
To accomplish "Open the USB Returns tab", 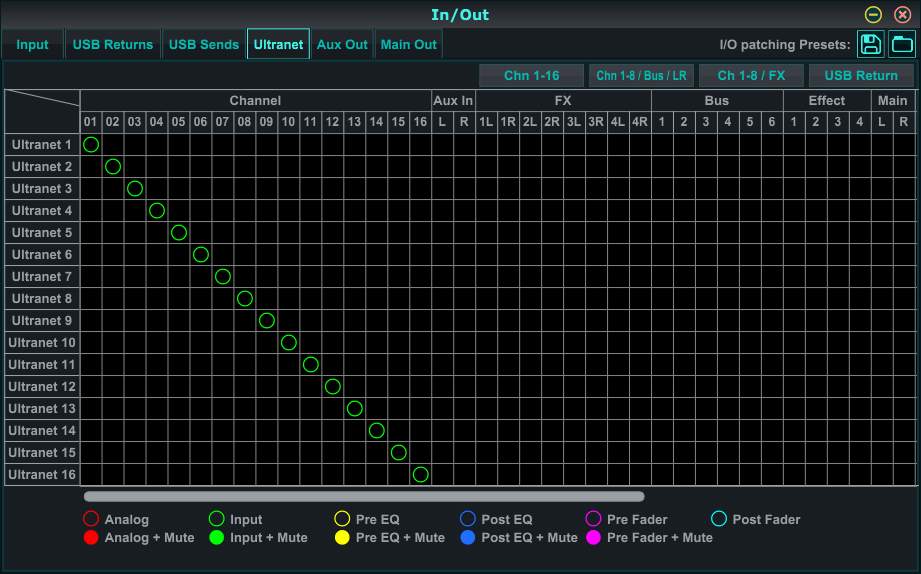I will click(x=113, y=45).
